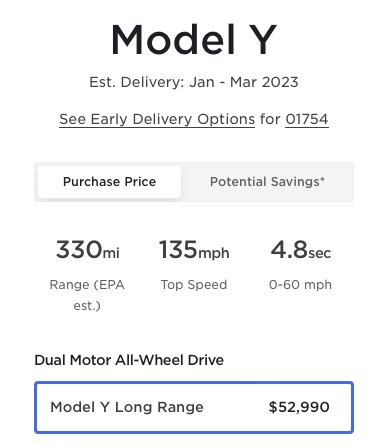
Task: Click the asterisk after Potential Savings
Action: [x=322, y=179]
